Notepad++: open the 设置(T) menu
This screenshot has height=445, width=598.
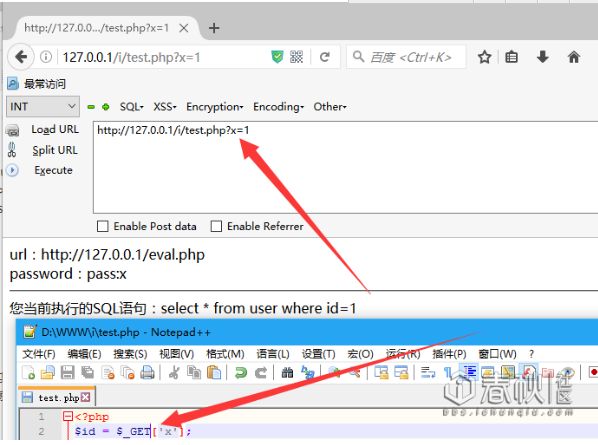click(x=318, y=354)
